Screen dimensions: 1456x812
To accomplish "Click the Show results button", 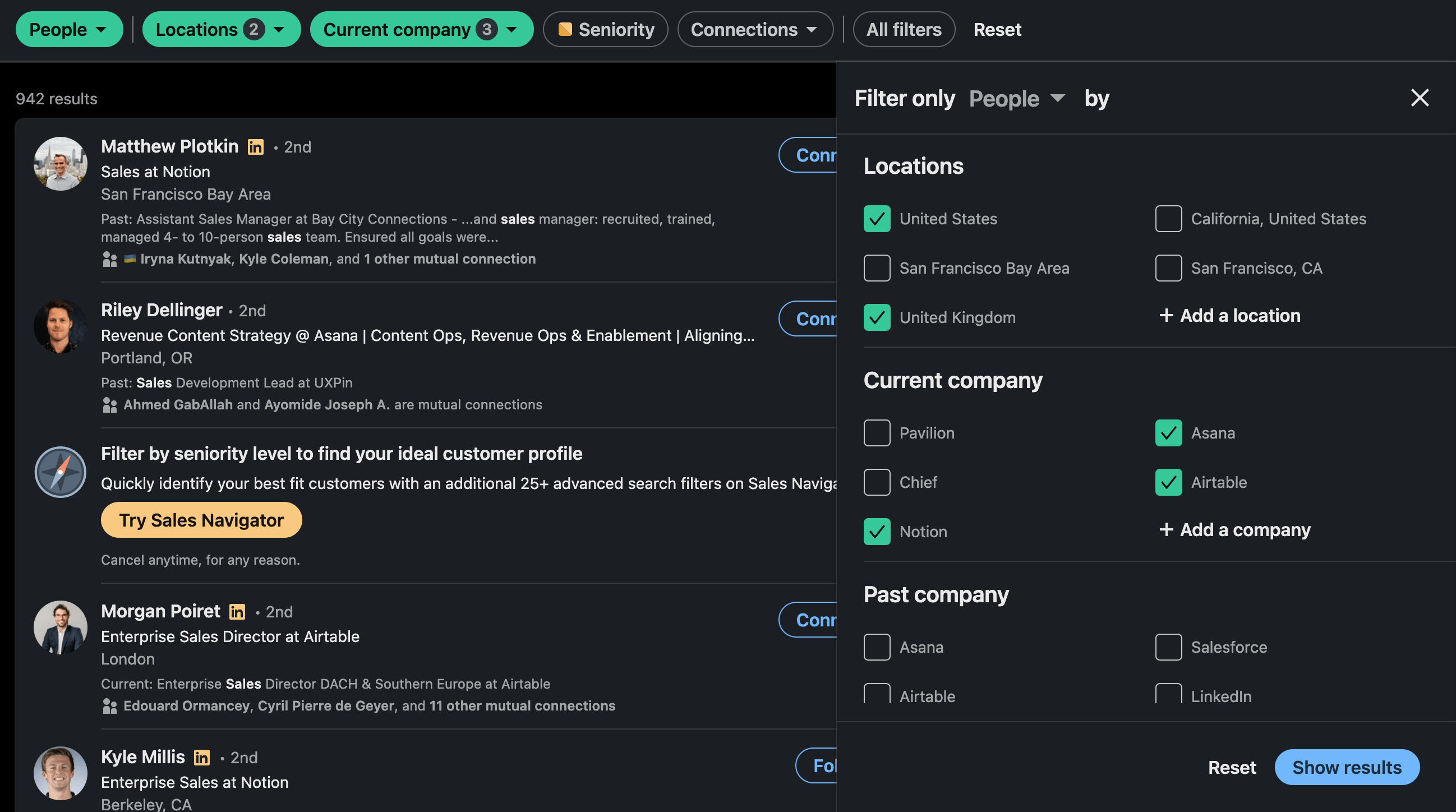I will point(1346,767).
